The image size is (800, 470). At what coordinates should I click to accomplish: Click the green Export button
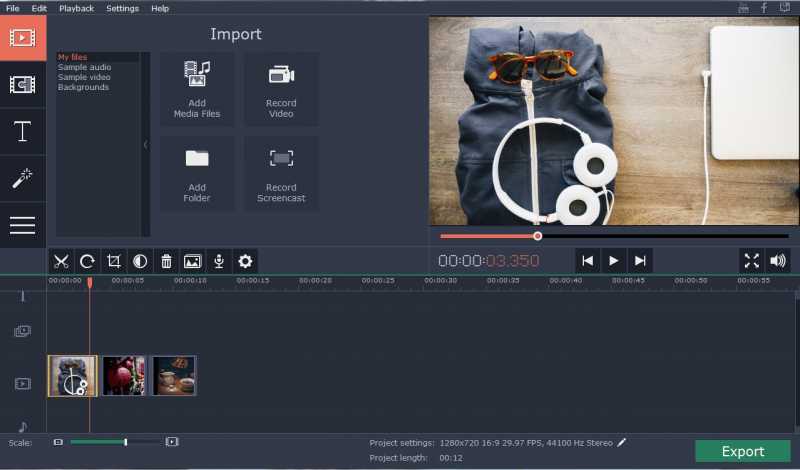[x=743, y=451]
